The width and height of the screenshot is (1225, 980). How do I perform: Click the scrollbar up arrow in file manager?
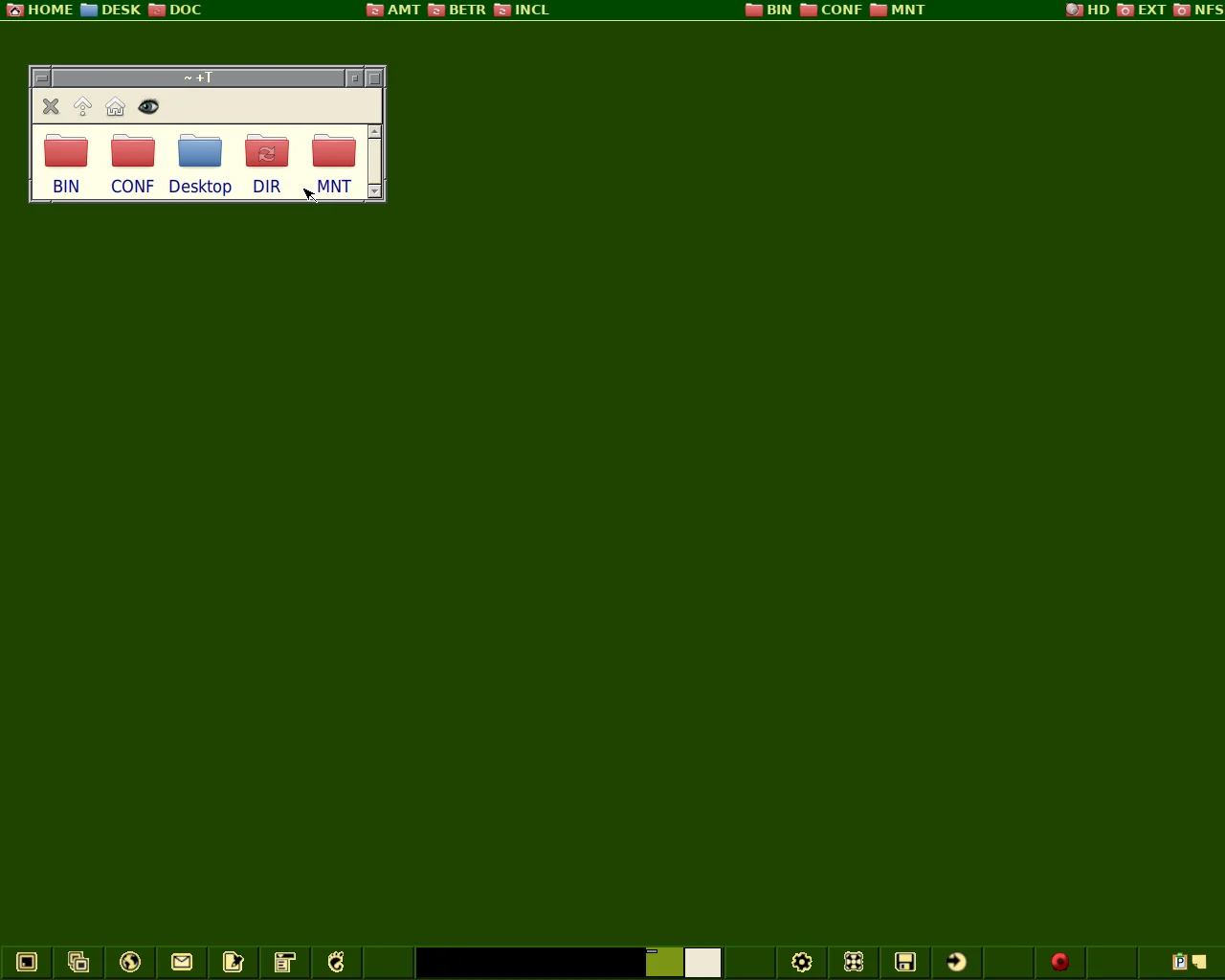coord(375,131)
